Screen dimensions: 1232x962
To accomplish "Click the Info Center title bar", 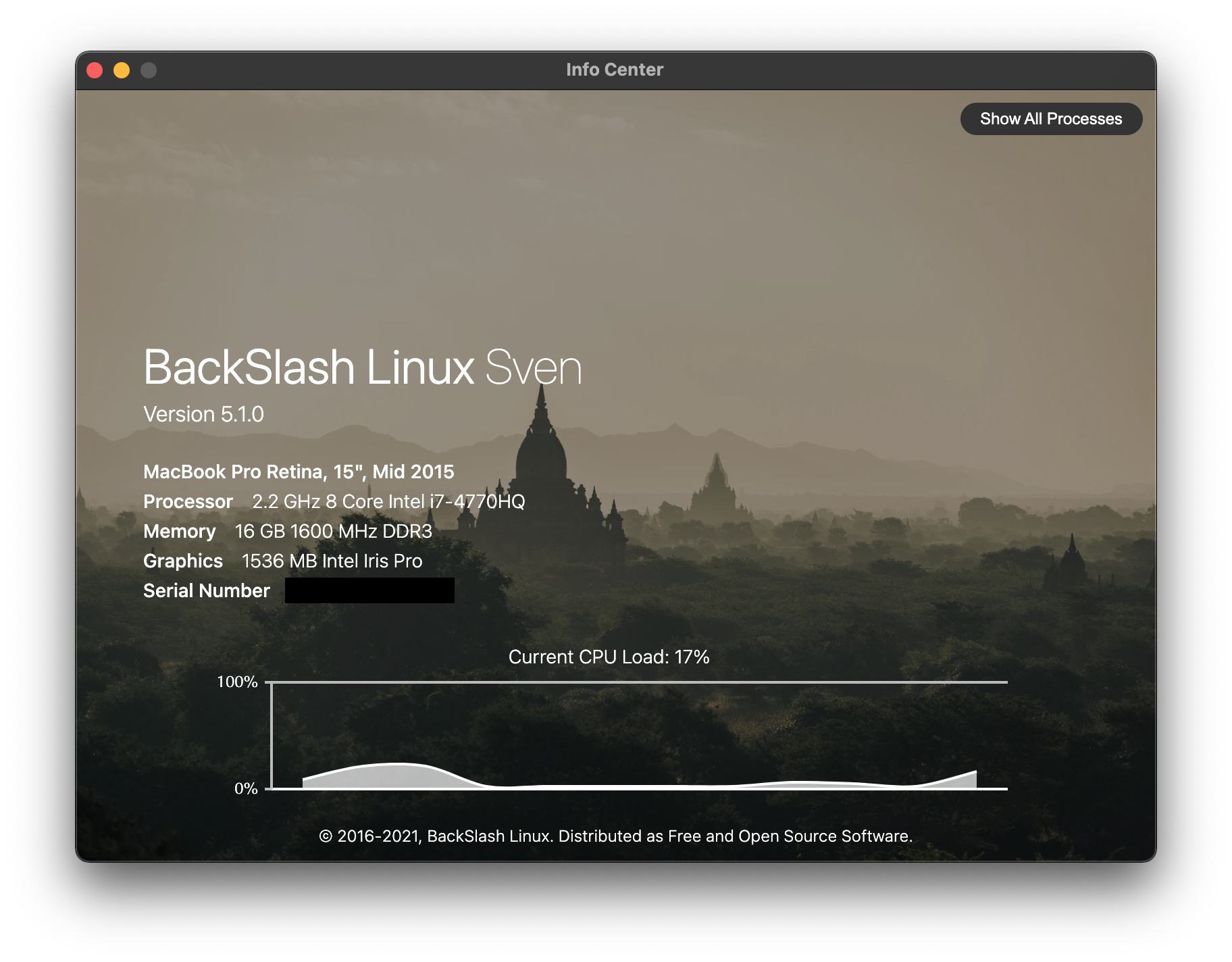I will [x=614, y=69].
